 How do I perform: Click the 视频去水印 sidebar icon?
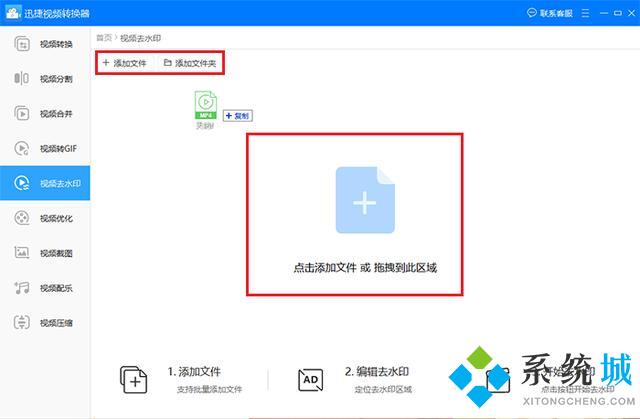pos(22,183)
